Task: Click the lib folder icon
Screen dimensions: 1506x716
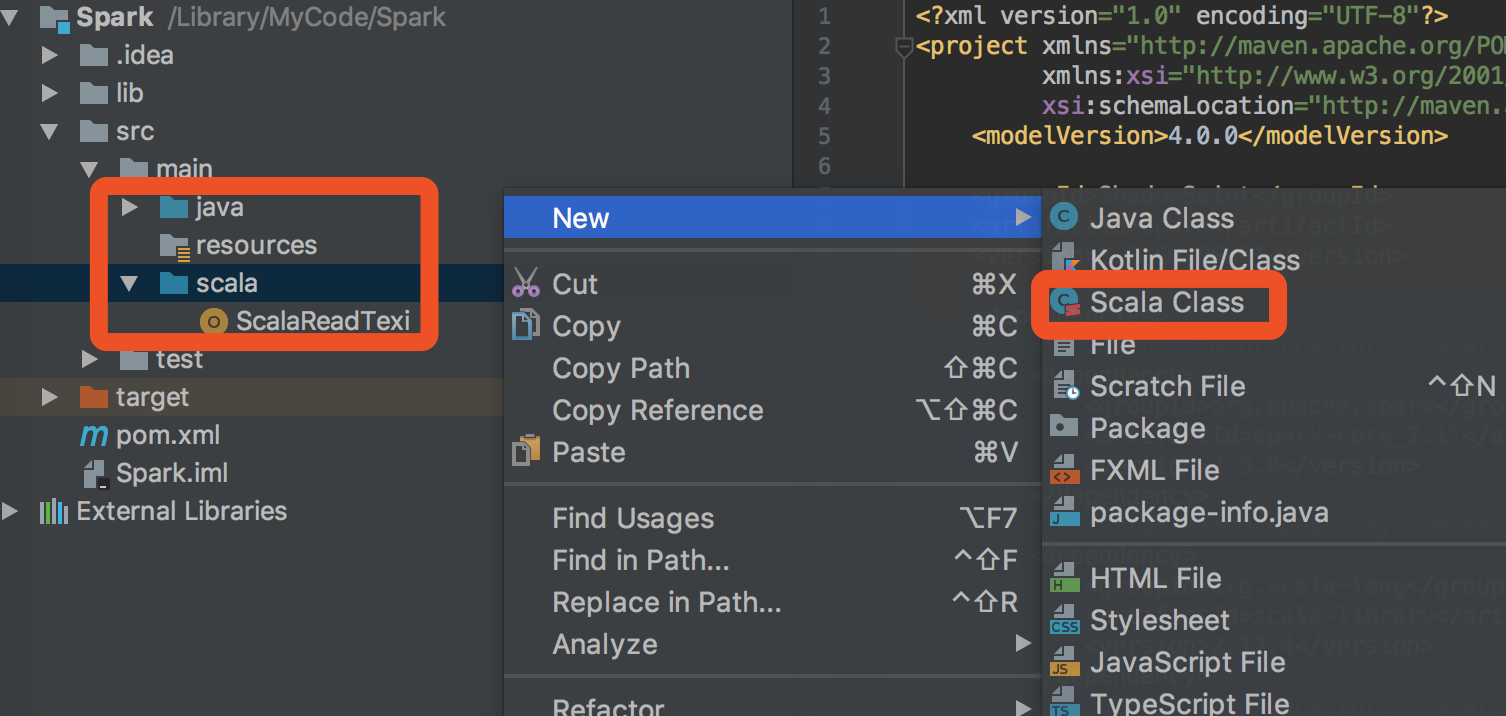Action: (x=93, y=93)
